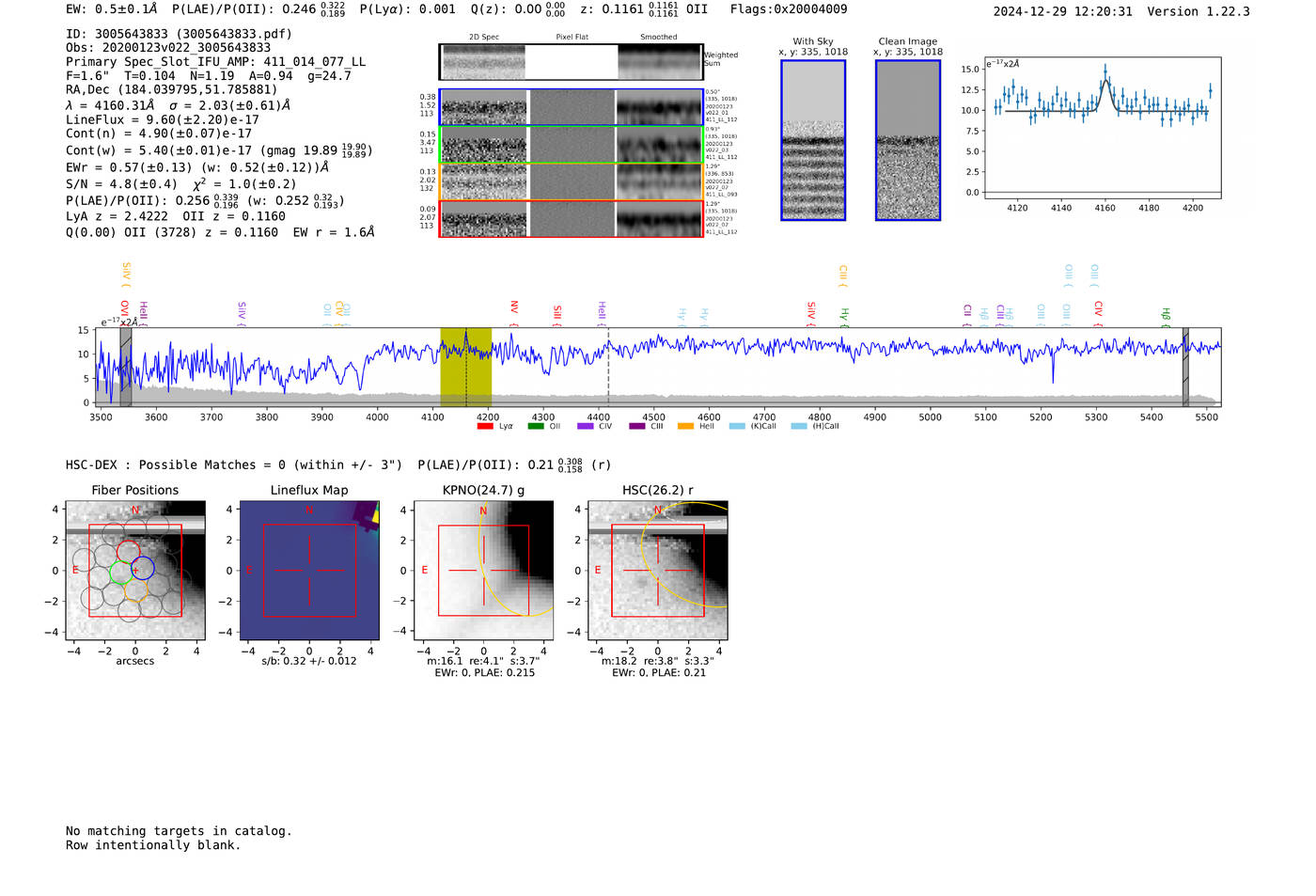Viewport: 1316px width, 896px height.
Task: Click the 'ID: 3005643833 (3005643833.pdf)' line
Action: pos(179,34)
